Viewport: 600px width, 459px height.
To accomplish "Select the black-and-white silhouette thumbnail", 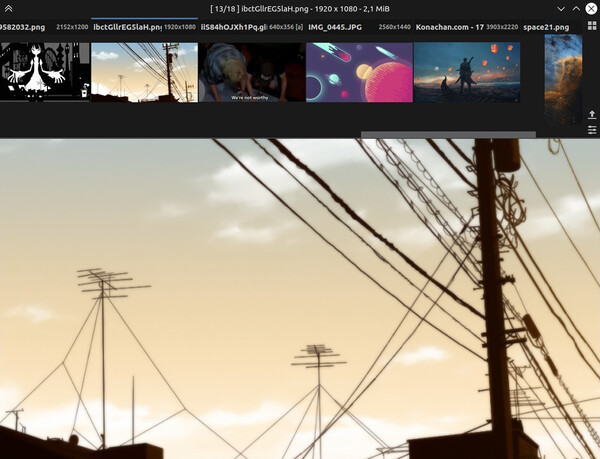I will pos(44,72).
